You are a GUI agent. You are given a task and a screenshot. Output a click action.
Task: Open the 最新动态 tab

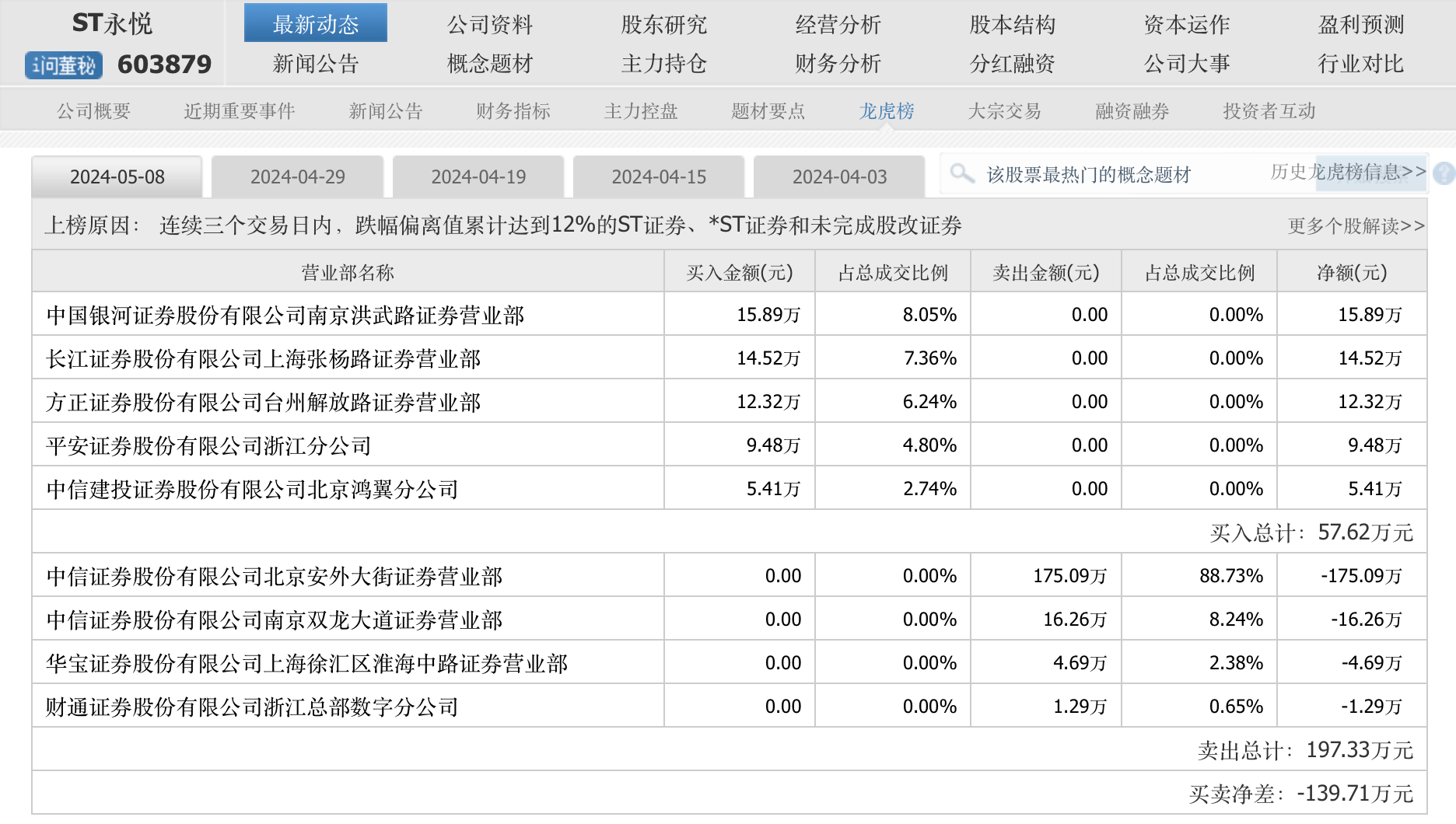tap(315, 24)
